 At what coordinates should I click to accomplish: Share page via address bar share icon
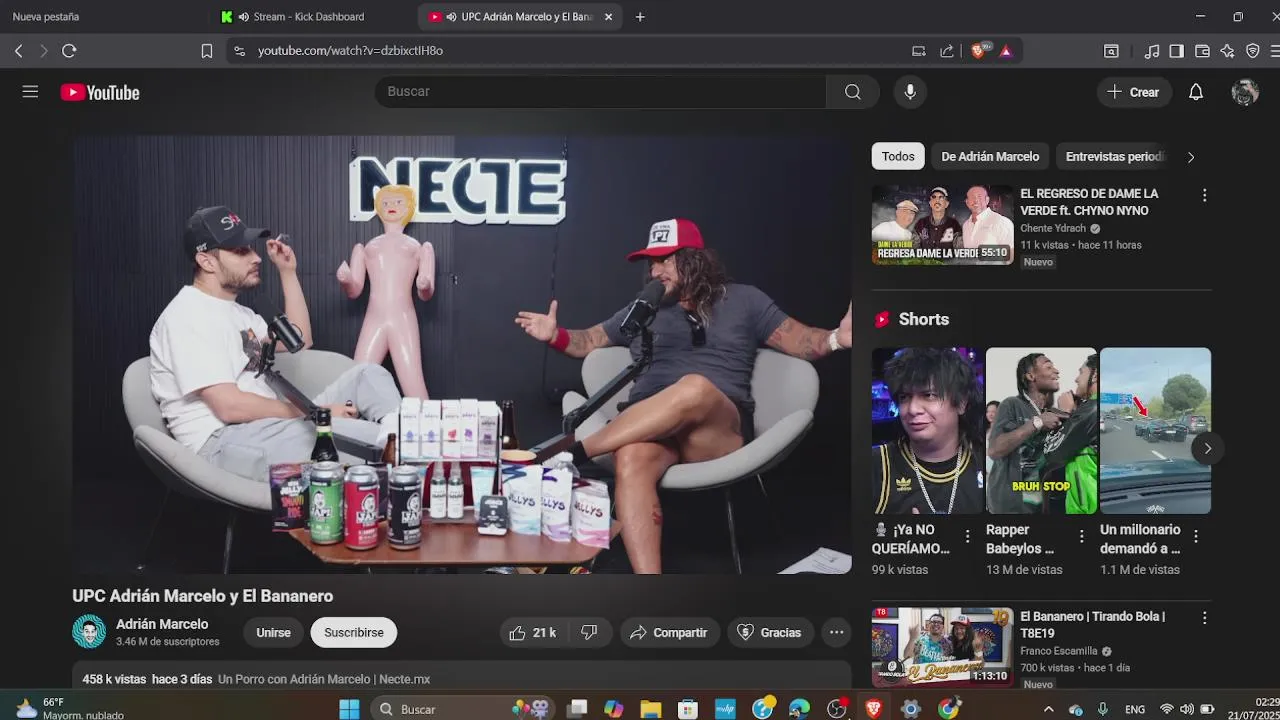tap(947, 50)
